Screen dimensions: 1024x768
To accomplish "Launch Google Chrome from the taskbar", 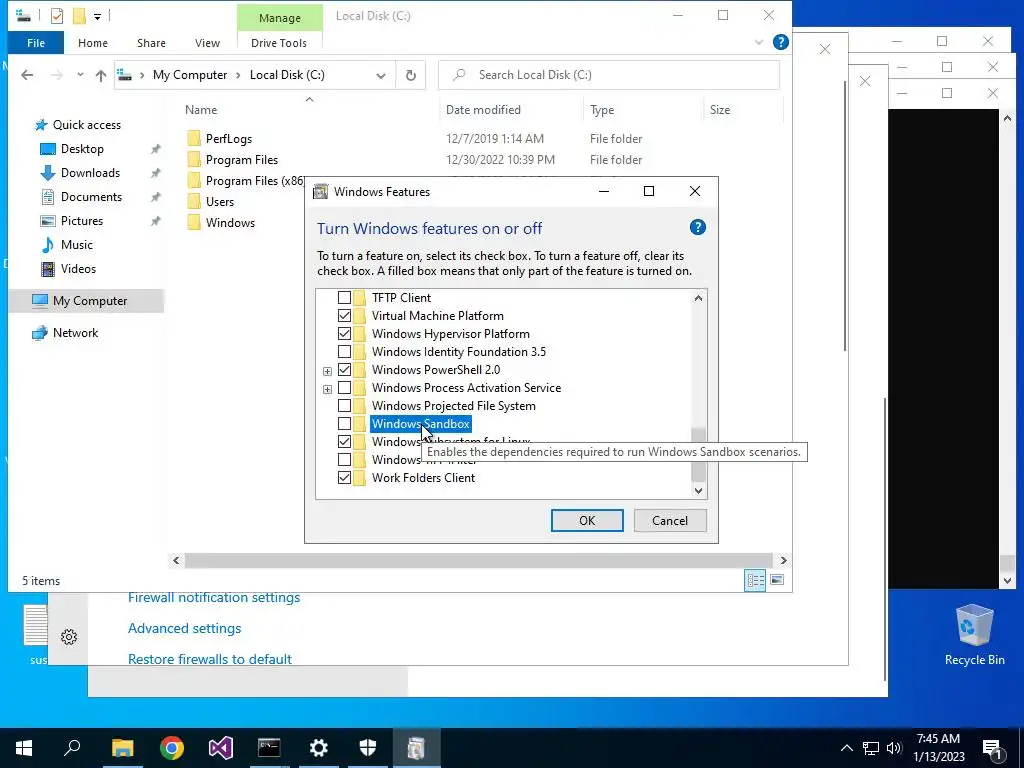I will pos(172,748).
